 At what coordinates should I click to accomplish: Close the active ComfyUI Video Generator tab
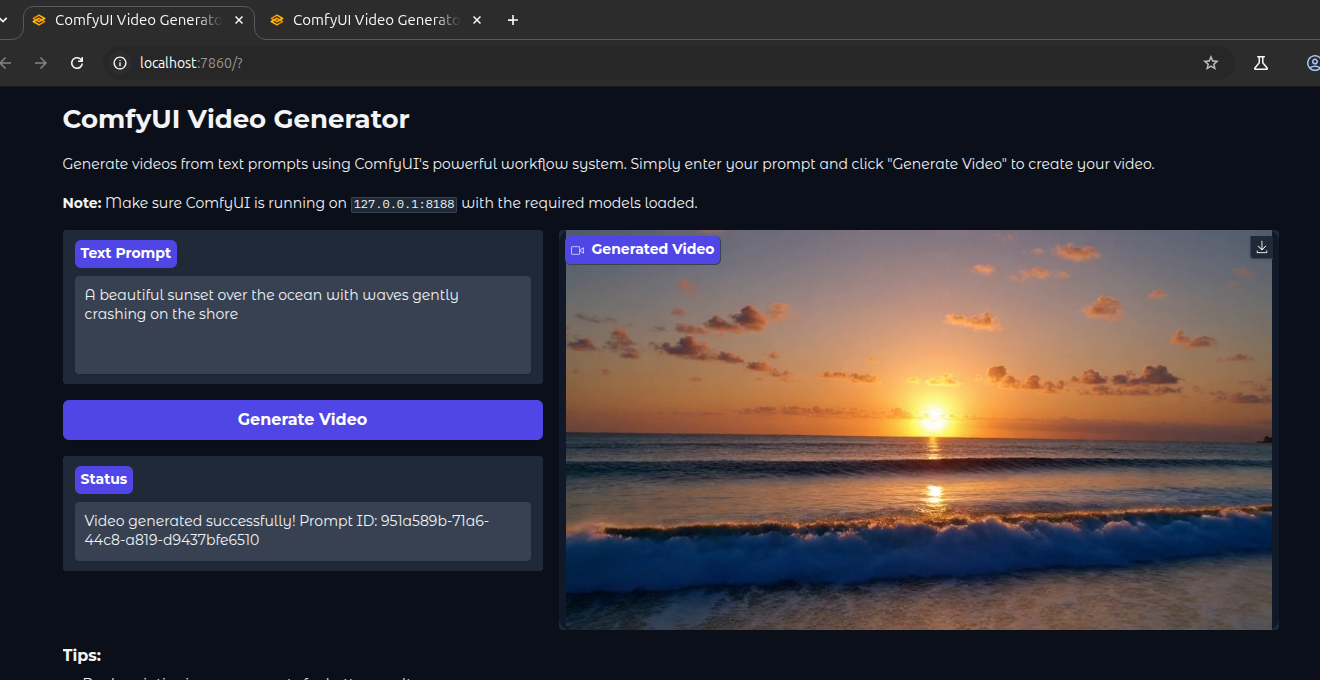(x=237, y=20)
